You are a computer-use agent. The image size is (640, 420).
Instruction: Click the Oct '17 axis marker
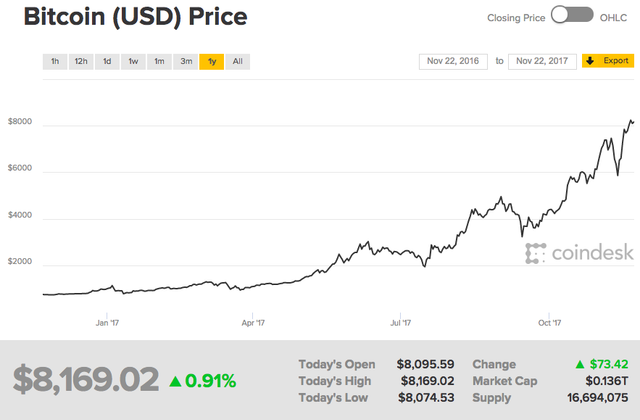[549, 323]
